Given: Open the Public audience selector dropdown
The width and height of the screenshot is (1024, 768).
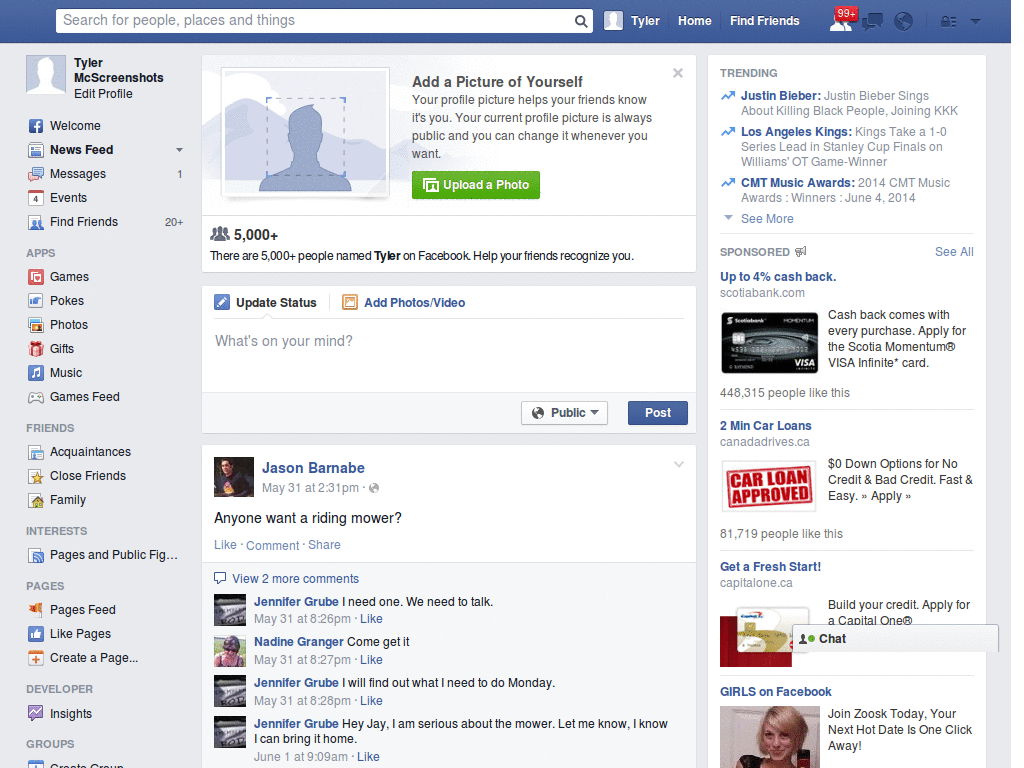Looking at the screenshot, I should click(564, 413).
